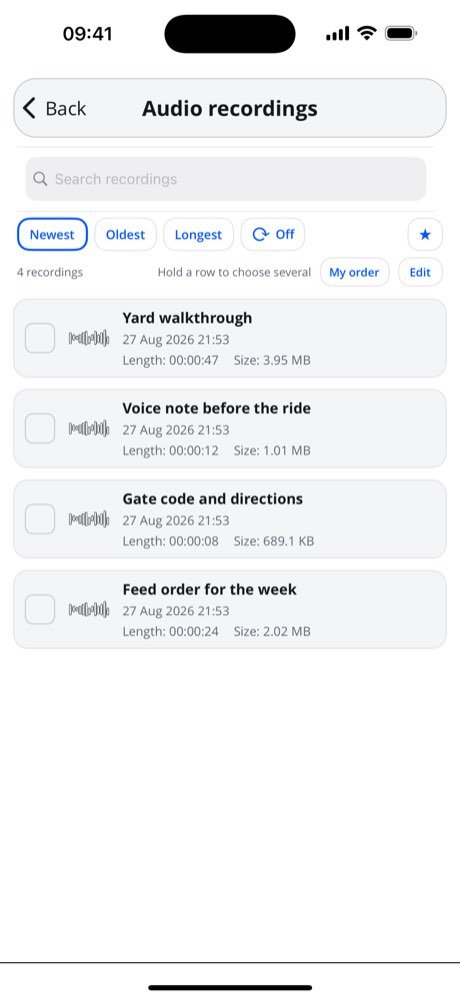Check the box for Yard walkthrough
460x999 pixels.
(40, 338)
